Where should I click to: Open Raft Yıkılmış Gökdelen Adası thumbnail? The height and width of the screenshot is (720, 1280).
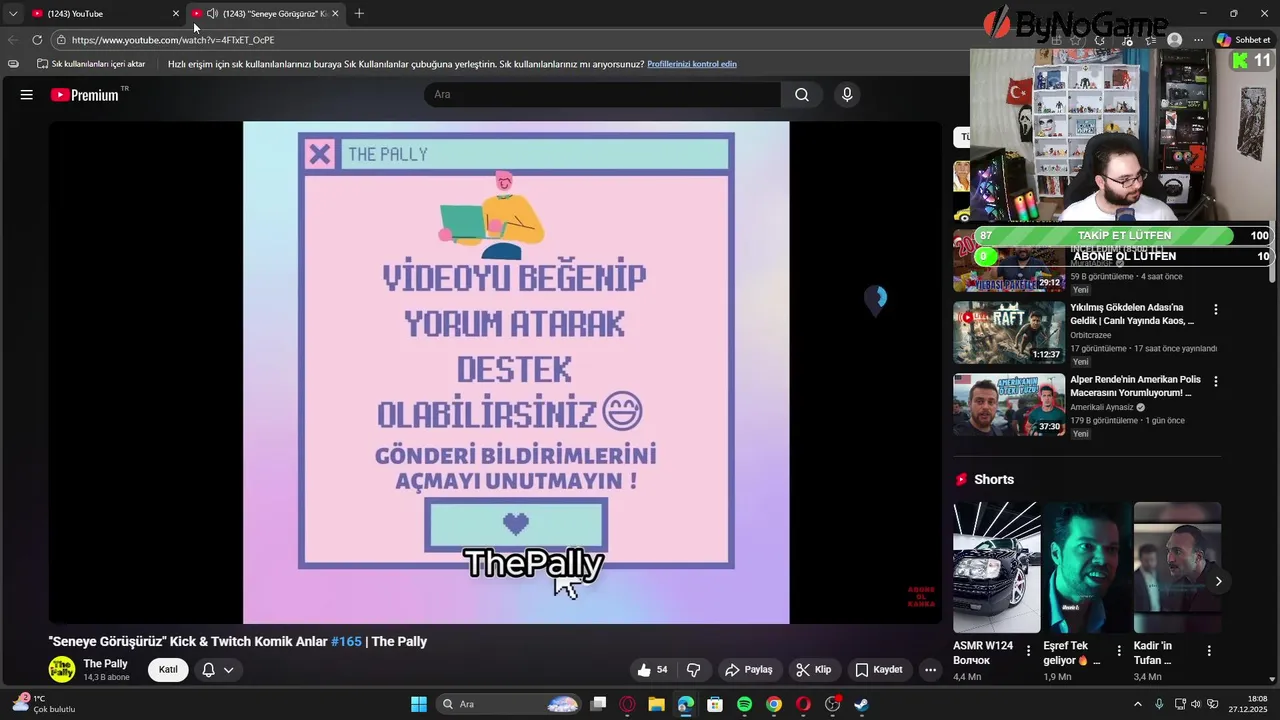pos(1009,333)
